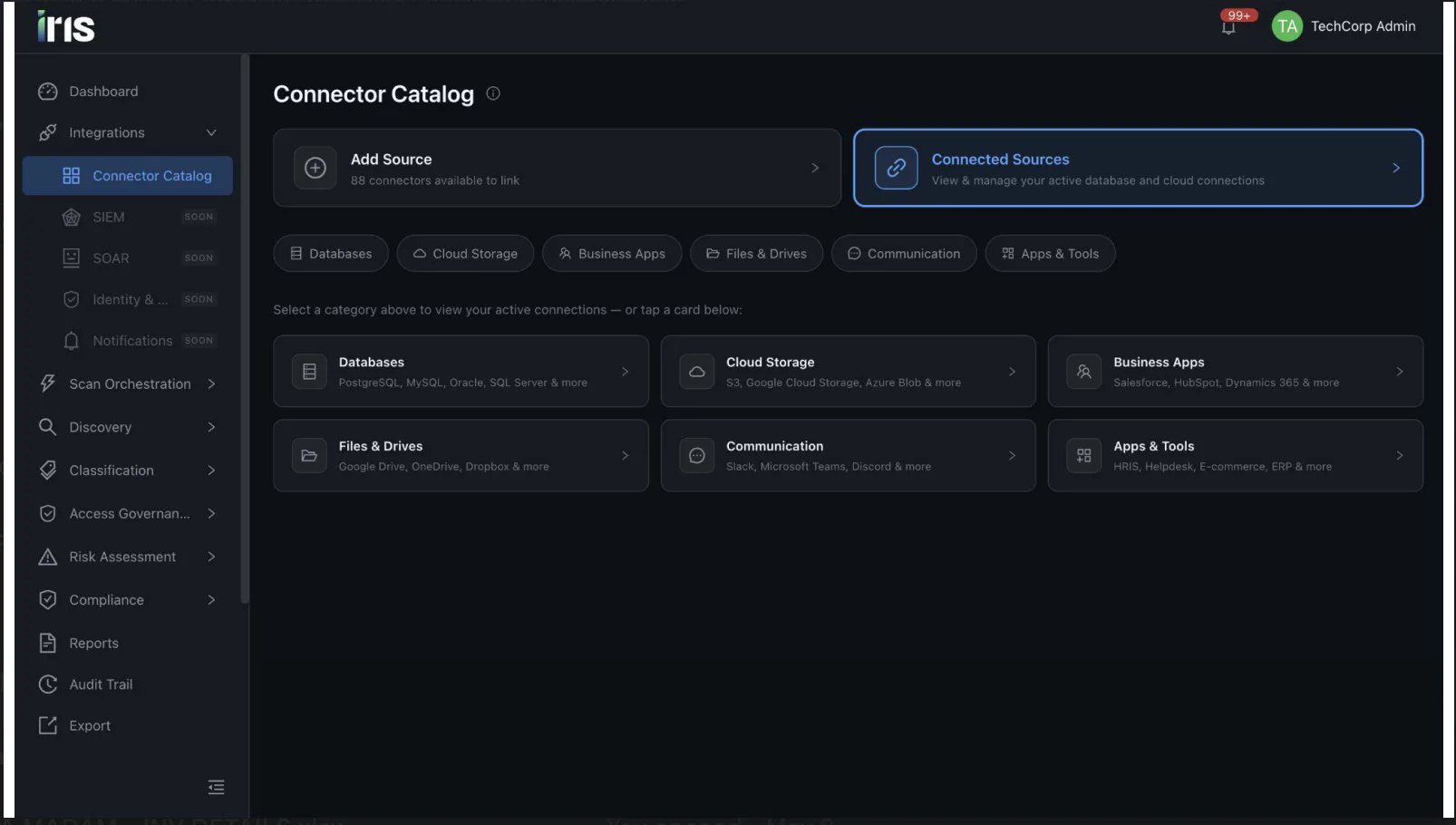This screenshot has height=825, width=1456.
Task: Click the Cloud Storage card arrow
Action: pyautogui.click(x=1012, y=372)
